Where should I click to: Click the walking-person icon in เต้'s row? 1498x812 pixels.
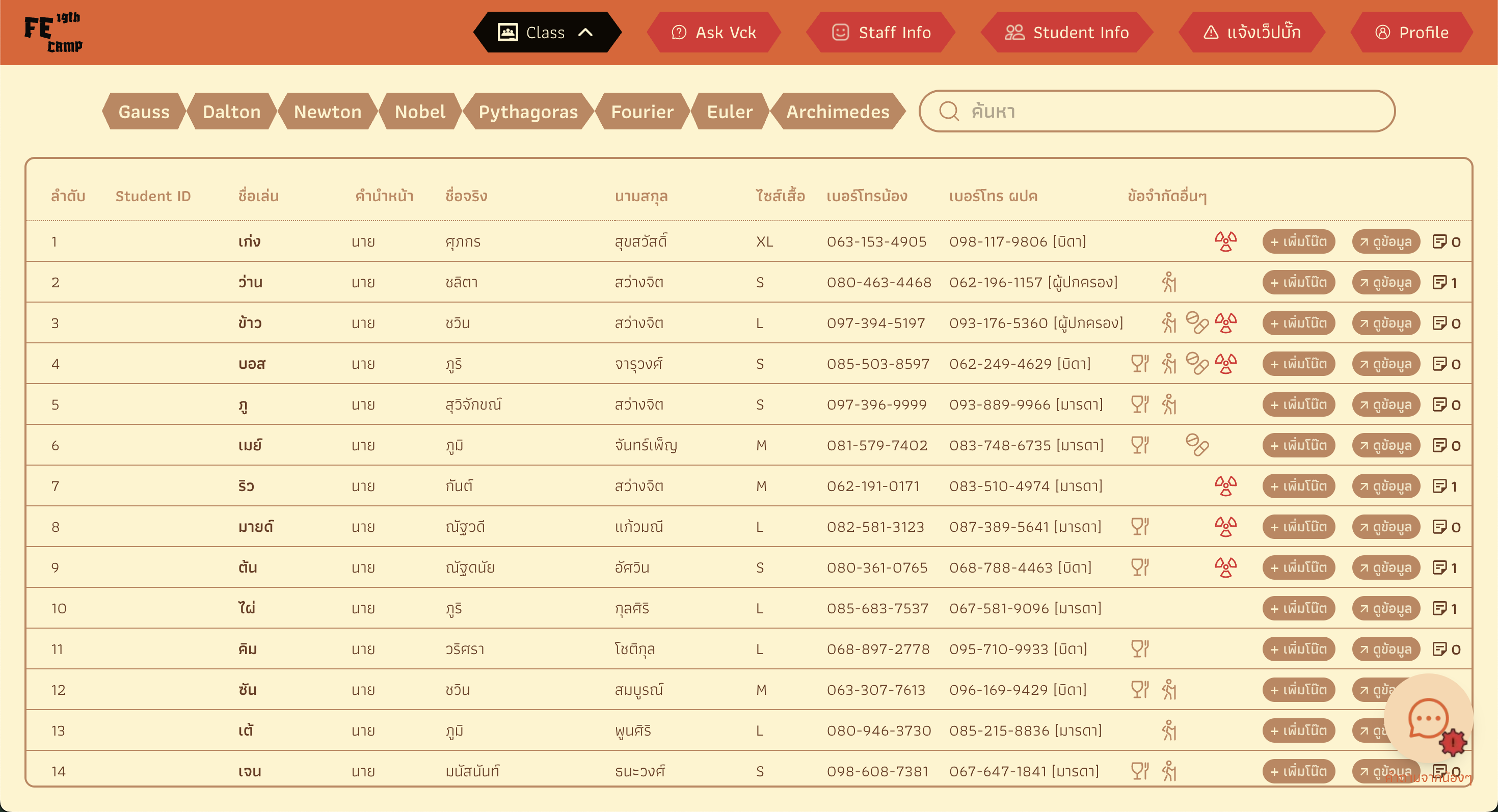coord(1169,730)
